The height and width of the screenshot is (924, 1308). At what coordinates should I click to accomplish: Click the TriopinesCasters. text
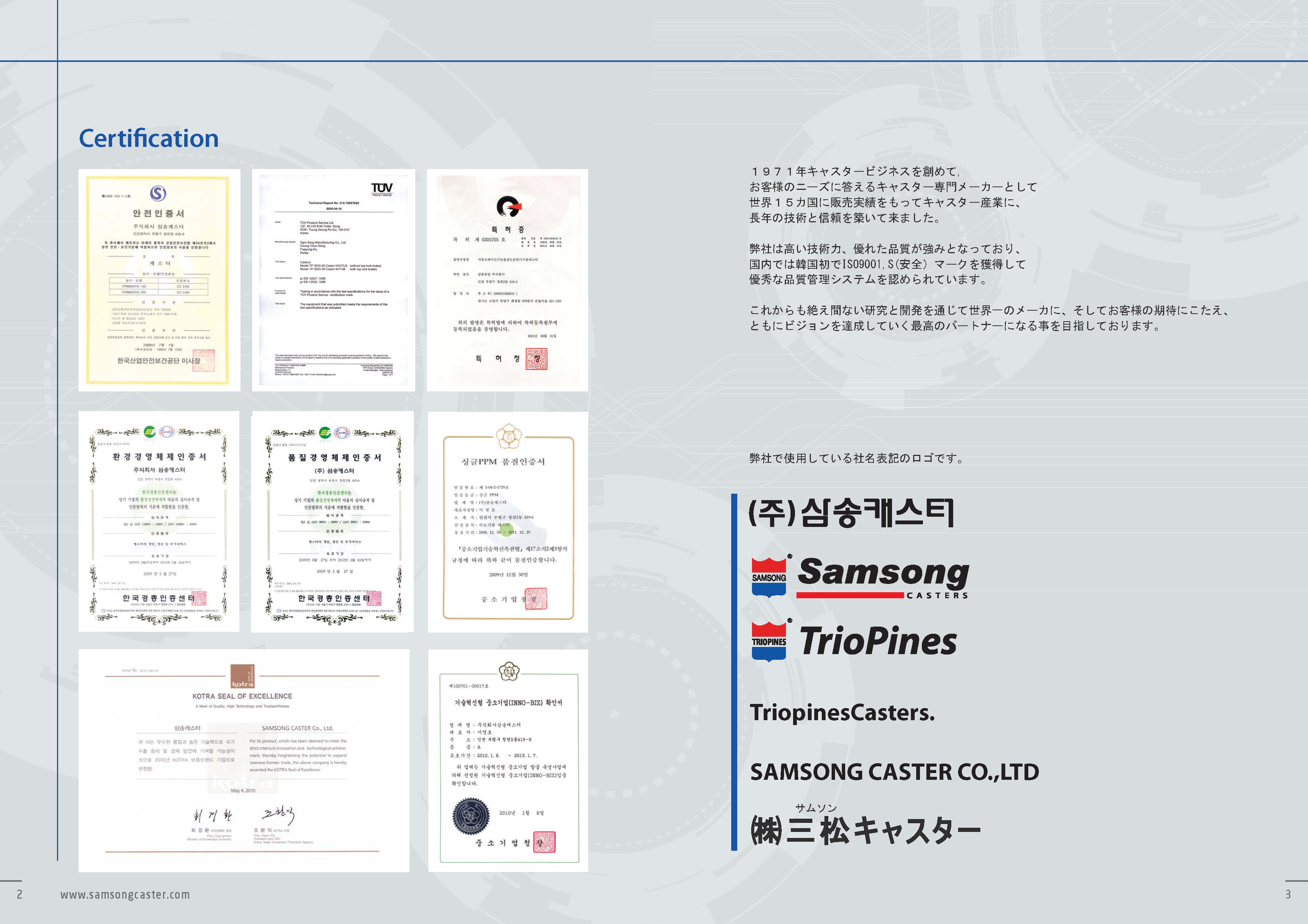tap(842, 713)
